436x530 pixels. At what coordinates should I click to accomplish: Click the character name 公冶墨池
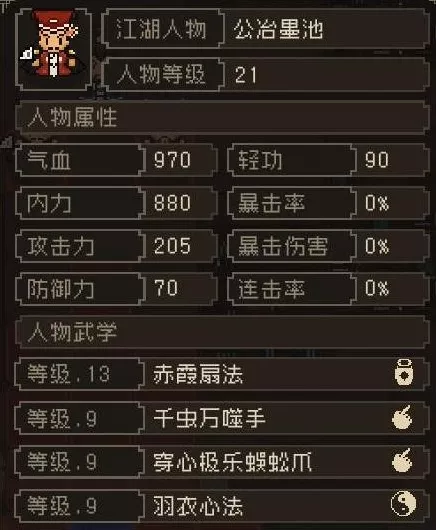[x=278, y=29]
